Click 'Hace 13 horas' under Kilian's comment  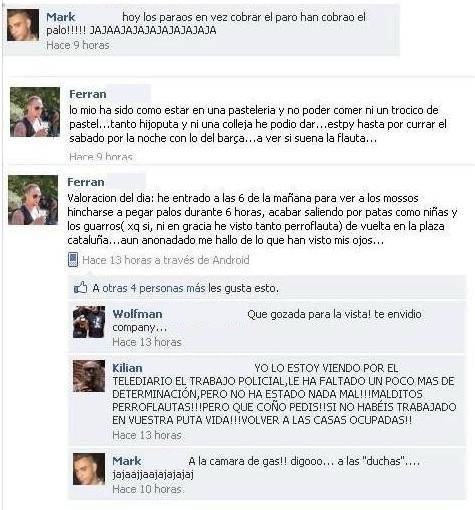tap(147, 435)
